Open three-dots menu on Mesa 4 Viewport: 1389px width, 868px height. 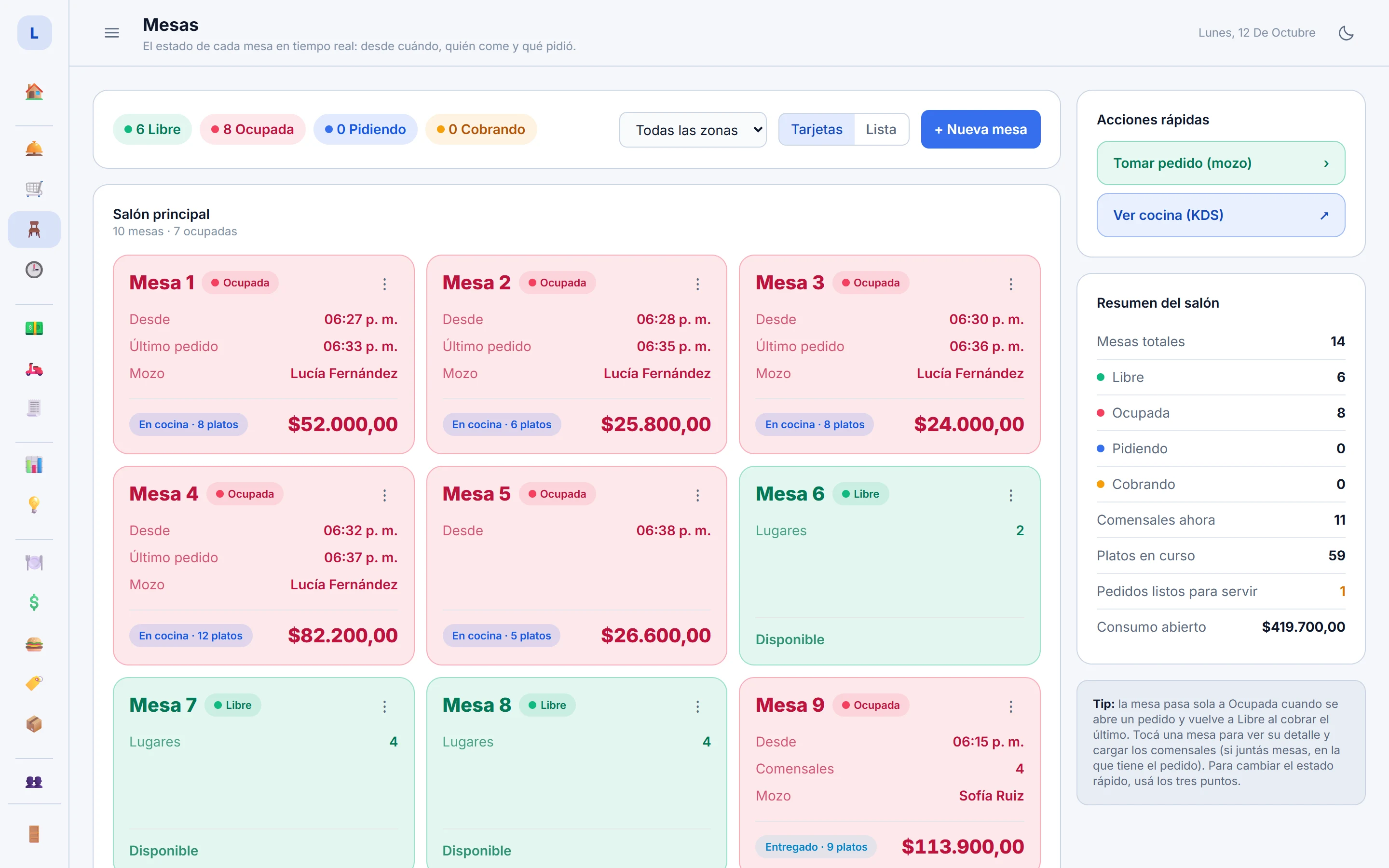coord(384,495)
